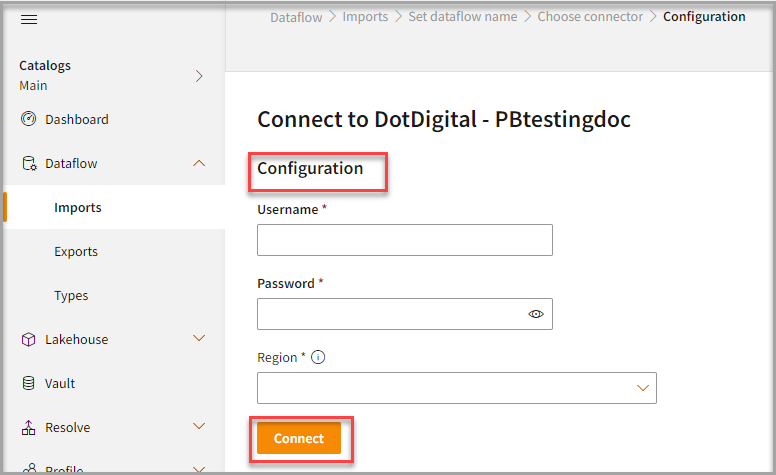Click the Username input field
The image size is (776, 475).
(x=404, y=240)
